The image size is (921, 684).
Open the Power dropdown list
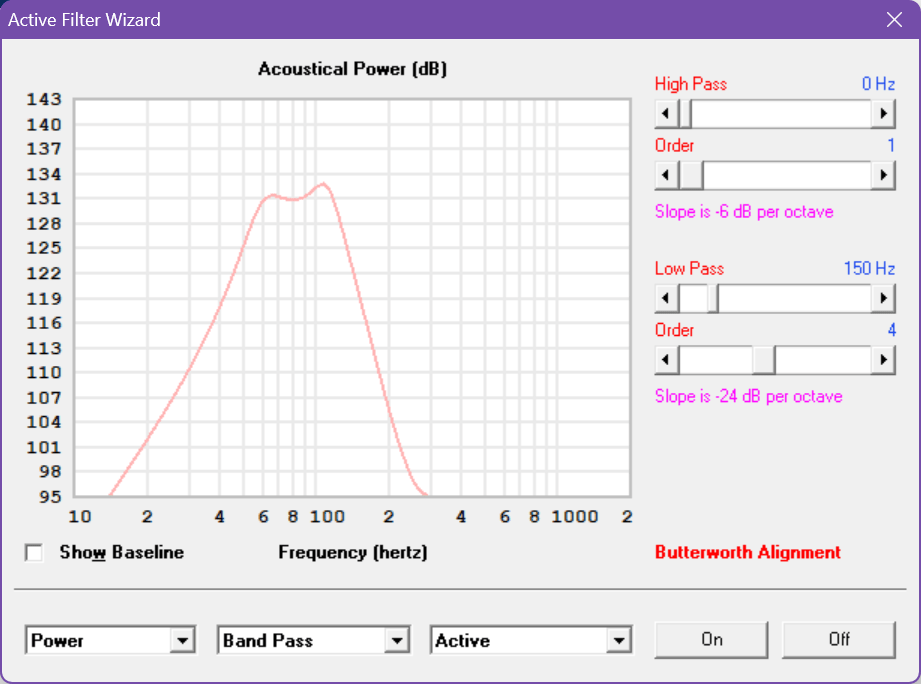183,641
